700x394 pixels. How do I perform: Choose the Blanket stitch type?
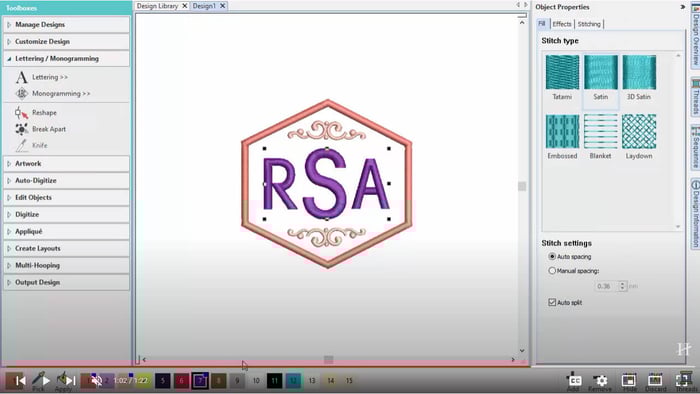click(600, 137)
